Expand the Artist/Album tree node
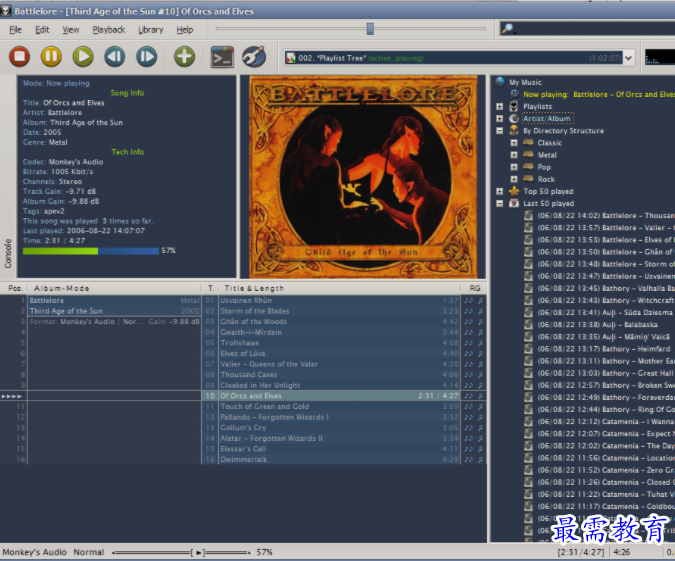Viewport: 675px width, 561px height. coord(499,118)
